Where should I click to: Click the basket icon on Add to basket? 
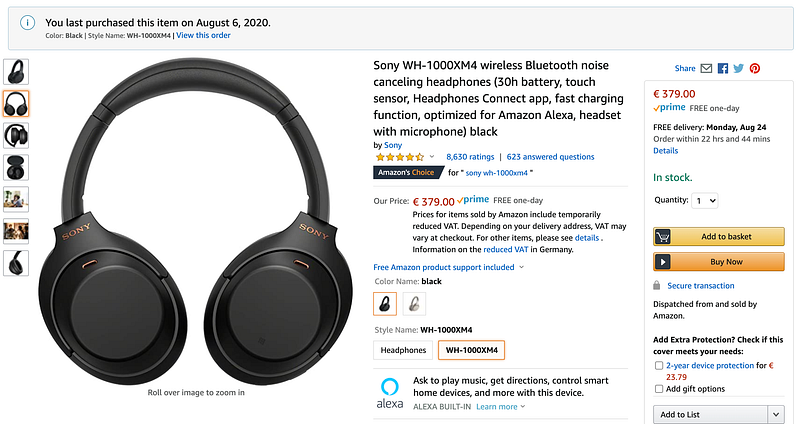coord(663,237)
